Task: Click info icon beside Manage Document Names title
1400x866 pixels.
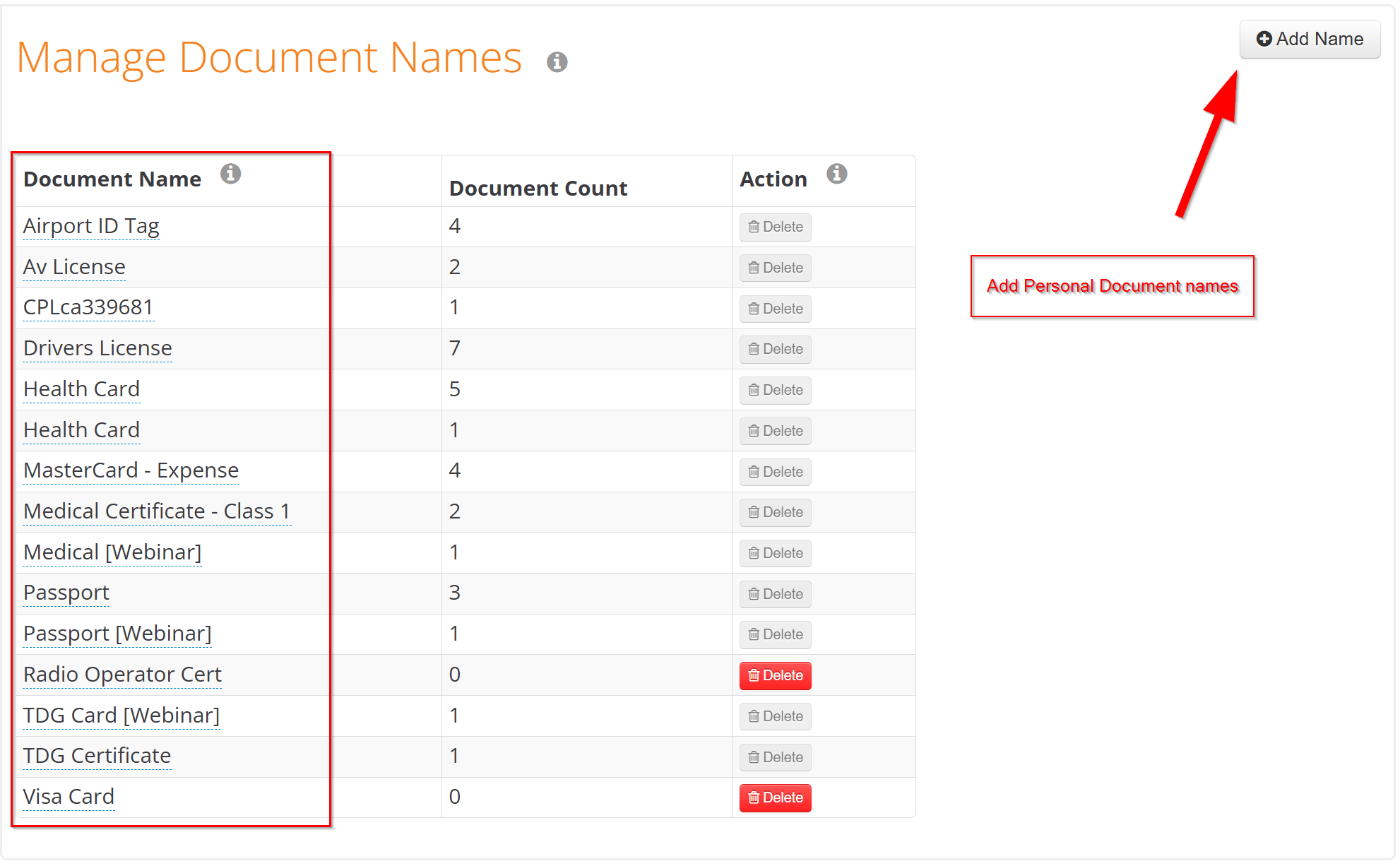Action: (x=557, y=62)
